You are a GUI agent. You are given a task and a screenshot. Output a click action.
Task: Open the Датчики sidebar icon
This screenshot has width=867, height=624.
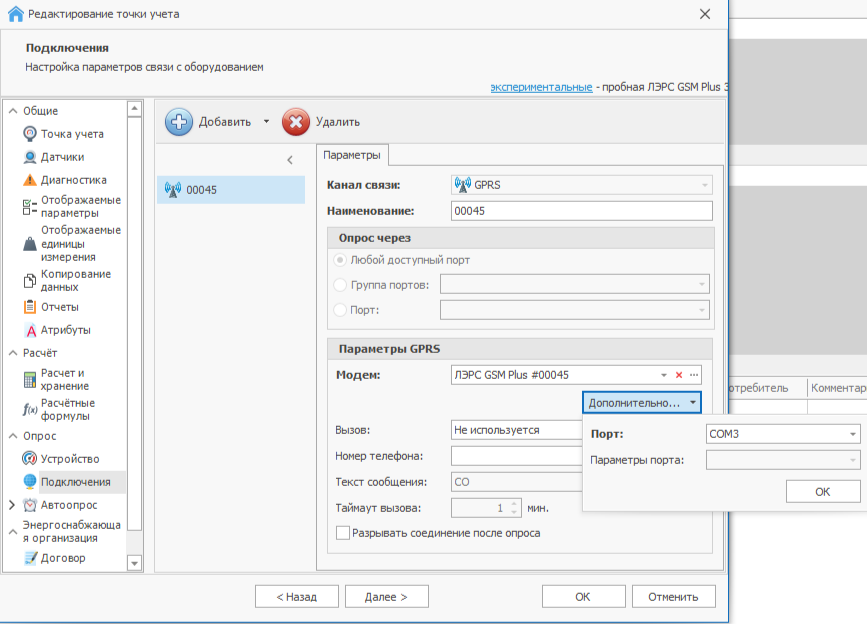click(30, 157)
